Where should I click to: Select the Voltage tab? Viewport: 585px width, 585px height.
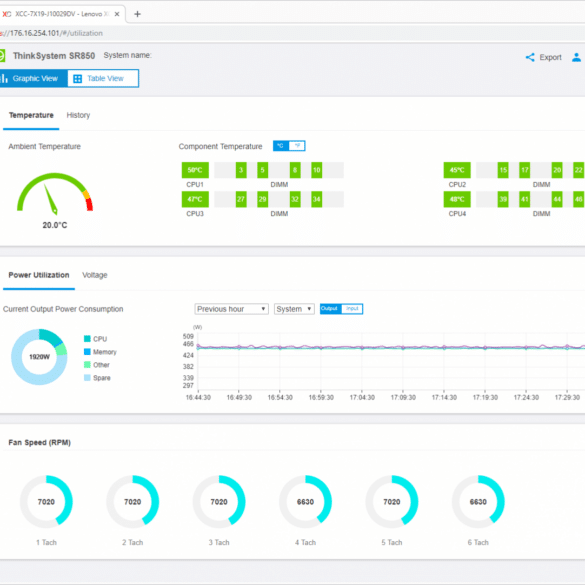coord(95,275)
